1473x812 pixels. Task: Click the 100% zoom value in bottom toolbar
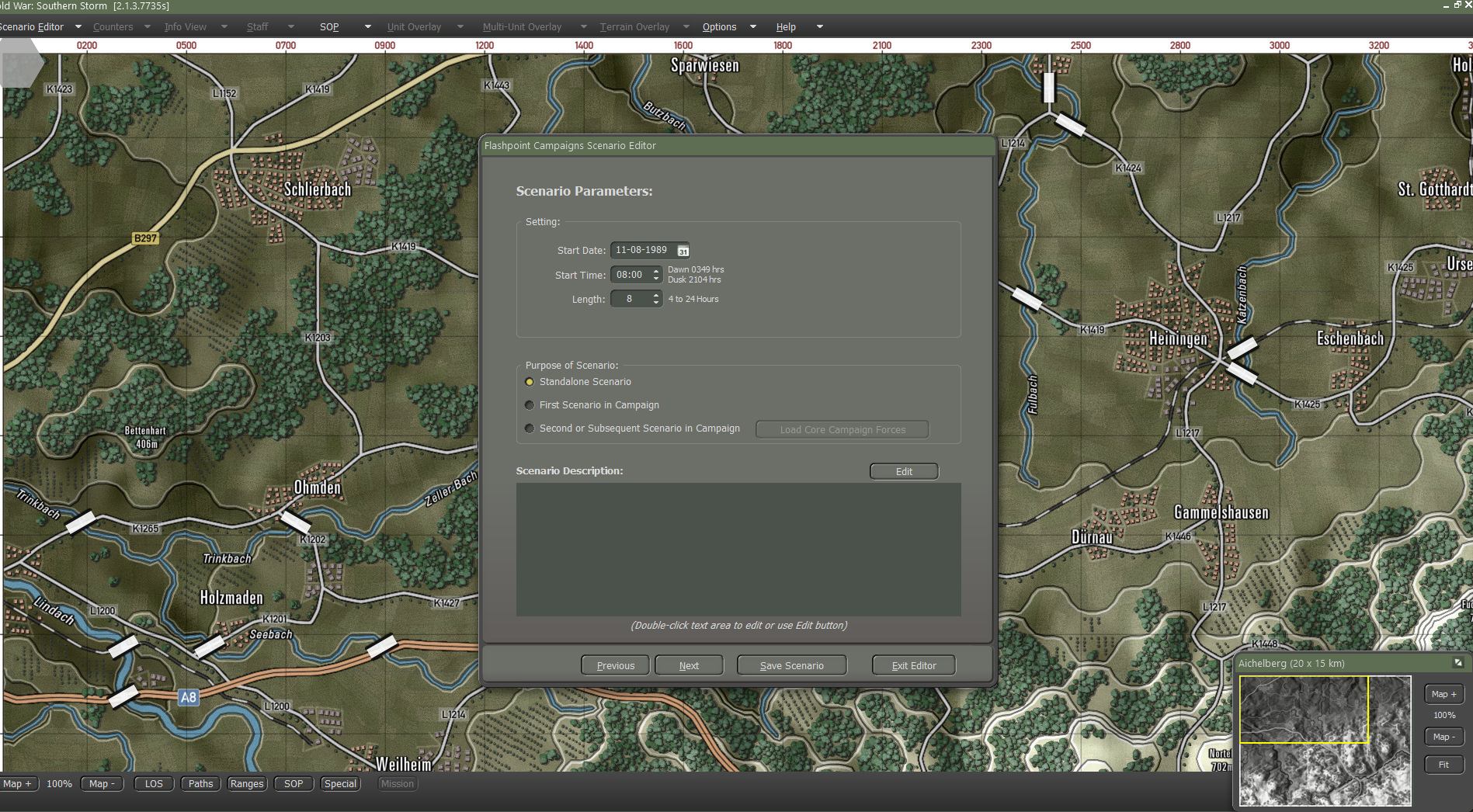coord(59,784)
